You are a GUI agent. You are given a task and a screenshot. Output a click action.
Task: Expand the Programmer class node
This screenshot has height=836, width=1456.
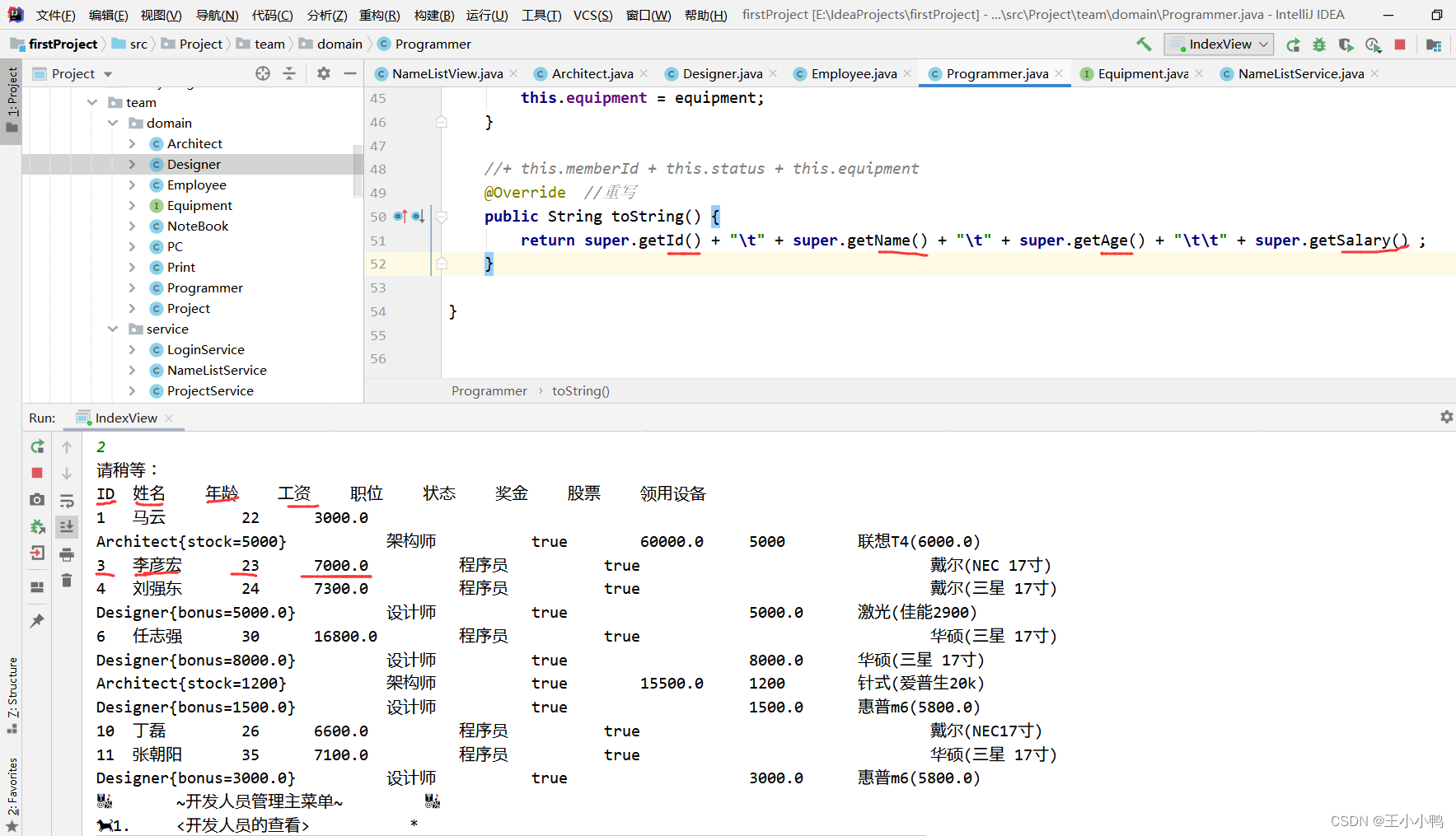point(133,288)
